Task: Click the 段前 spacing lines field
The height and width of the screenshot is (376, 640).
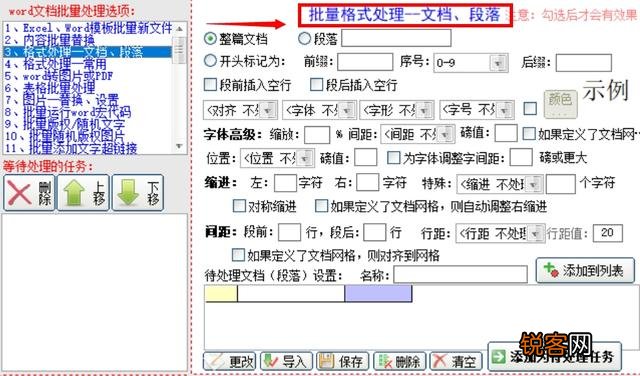Action: (289, 232)
